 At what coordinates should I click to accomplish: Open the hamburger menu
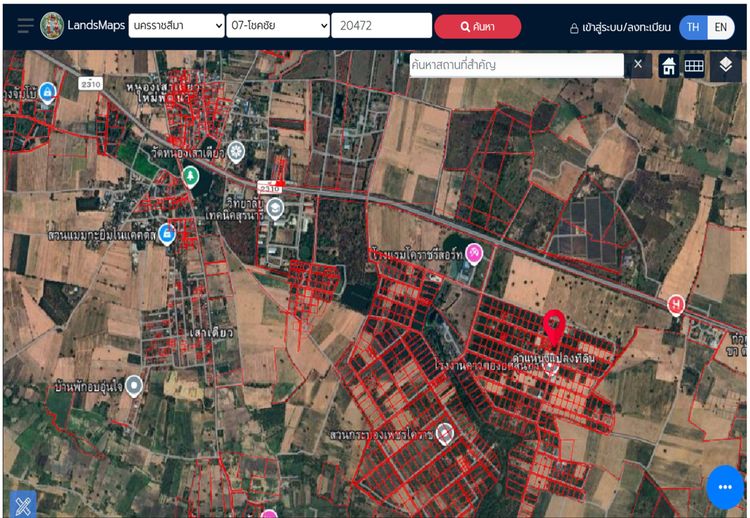click(x=25, y=26)
